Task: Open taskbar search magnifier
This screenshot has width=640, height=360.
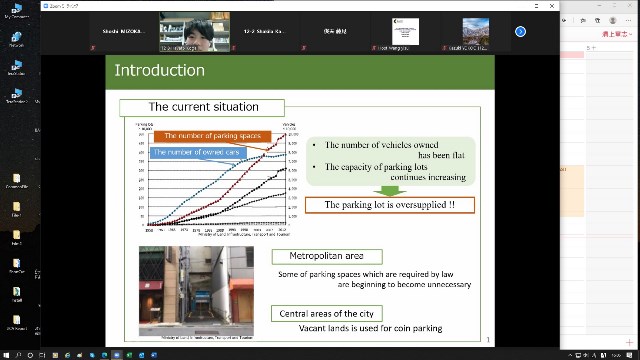Action: [x=18, y=355]
